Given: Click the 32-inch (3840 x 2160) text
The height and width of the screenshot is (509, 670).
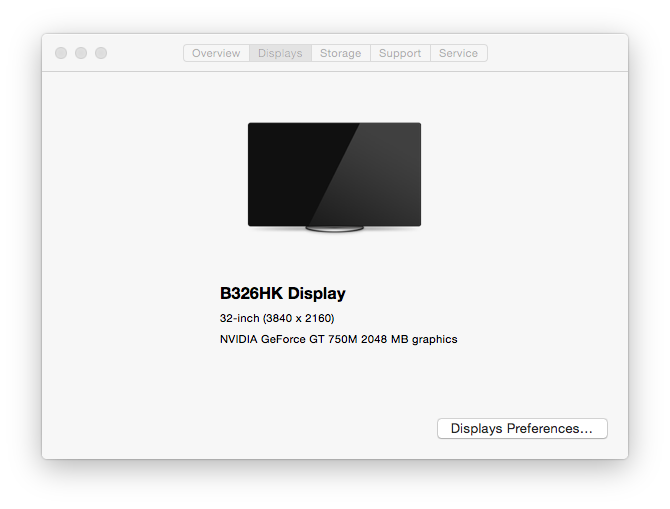Looking at the screenshot, I should pyautogui.click(x=277, y=318).
